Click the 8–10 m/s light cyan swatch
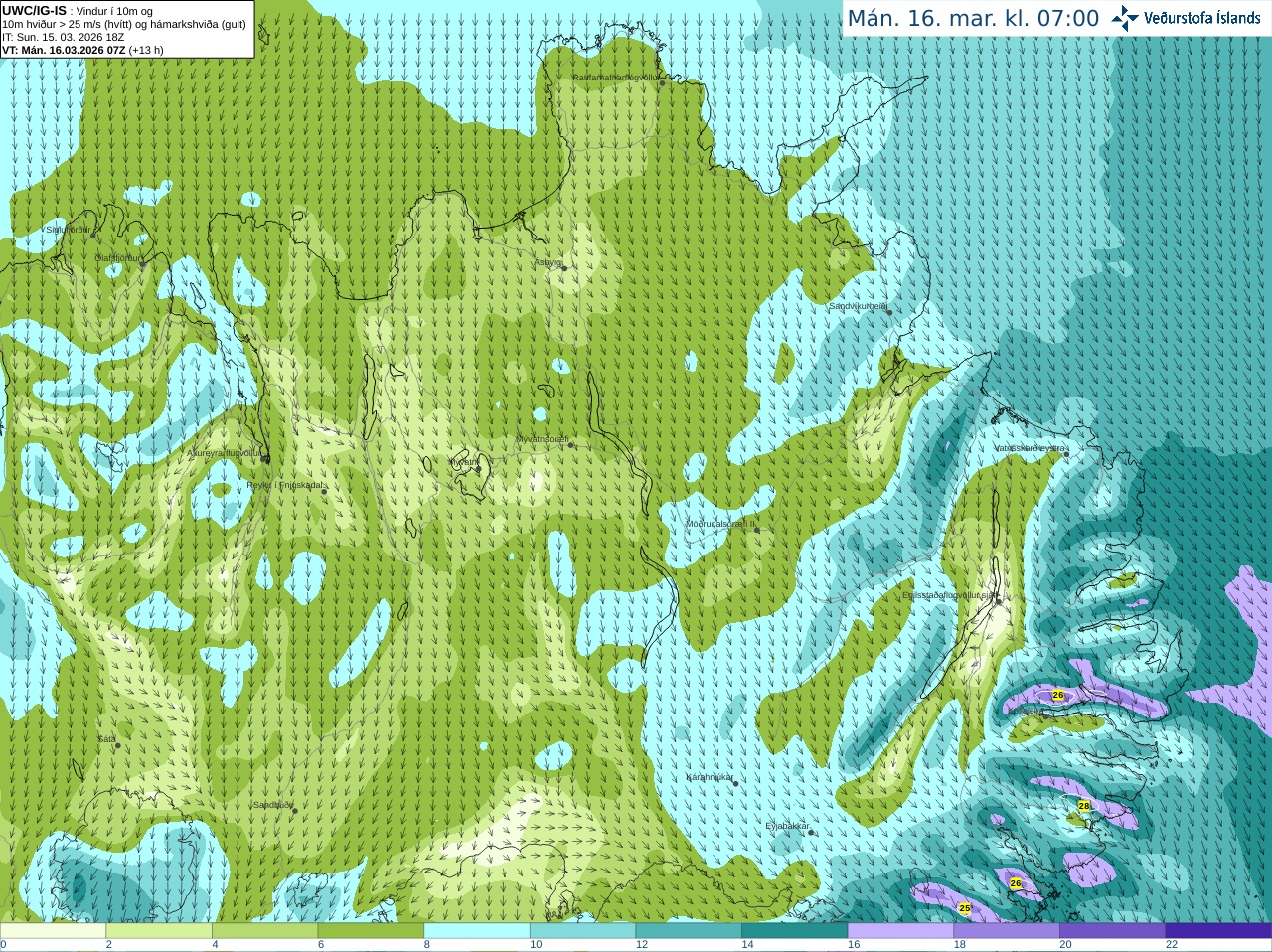This screenshot has width=1272, height=952. click(x=477, y=931)
